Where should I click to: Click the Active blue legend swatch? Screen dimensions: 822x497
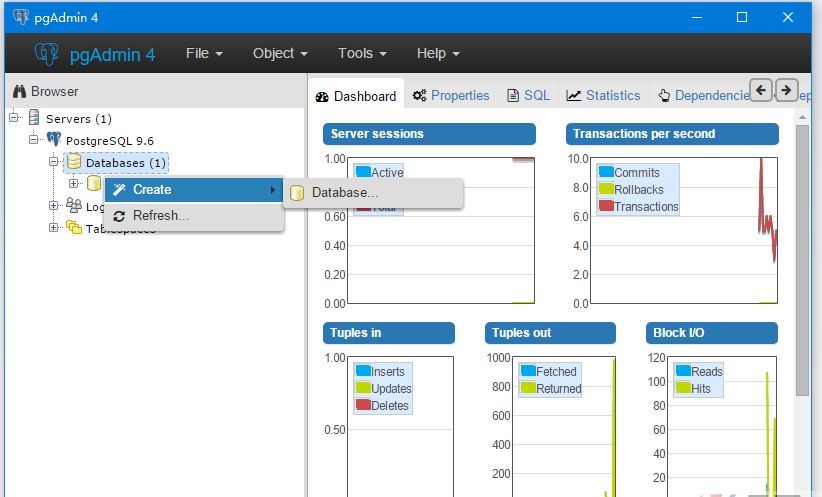point(363,171)
